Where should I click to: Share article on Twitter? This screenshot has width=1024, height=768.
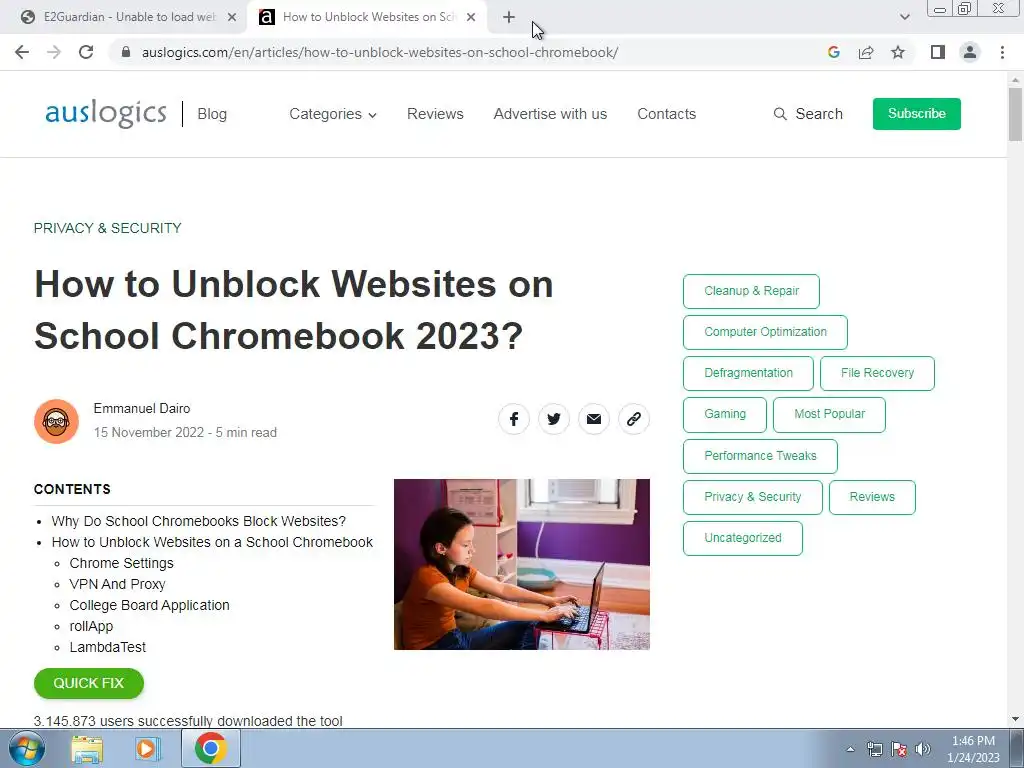(554, 419)
